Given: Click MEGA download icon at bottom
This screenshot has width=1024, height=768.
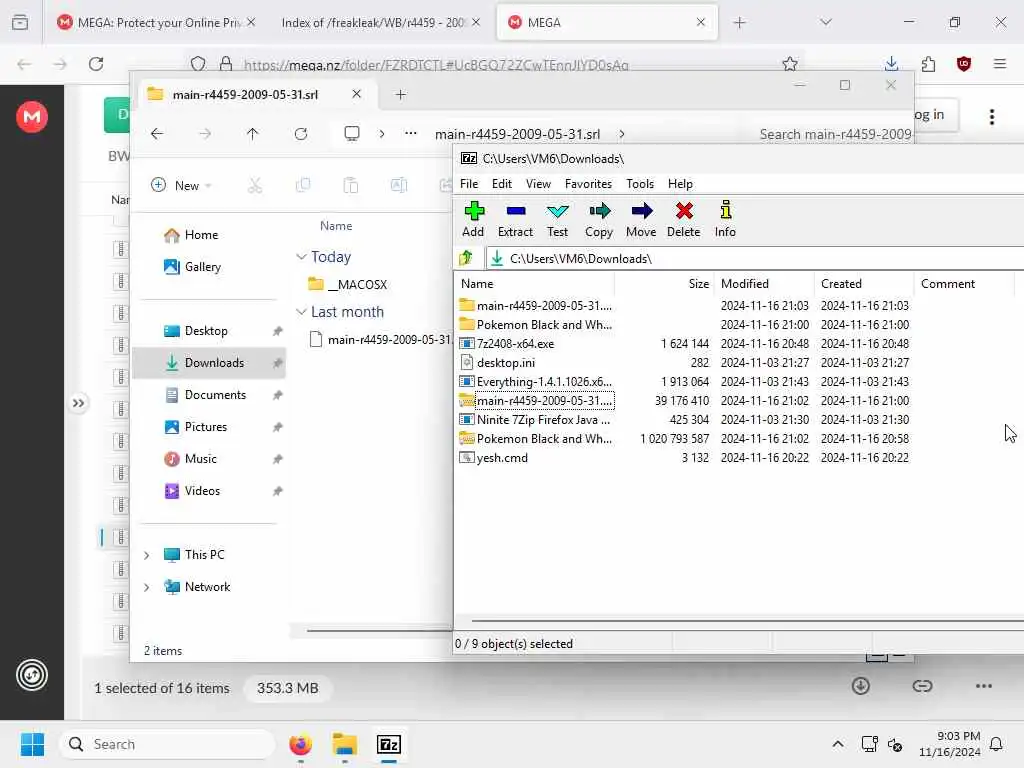Looking at the screenshot, I should point(861,686).
